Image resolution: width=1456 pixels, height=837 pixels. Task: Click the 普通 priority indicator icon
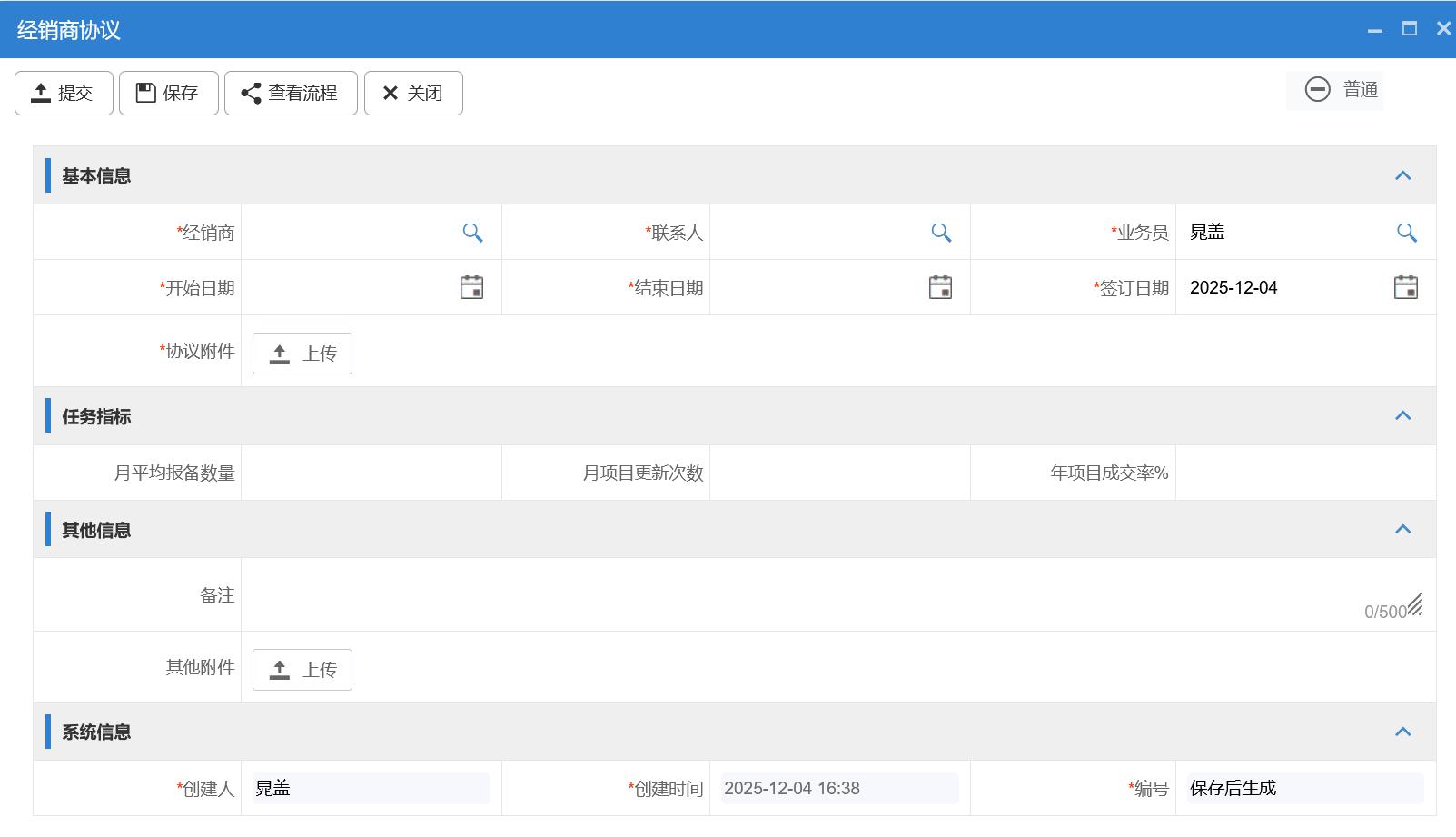point(1317,89)
